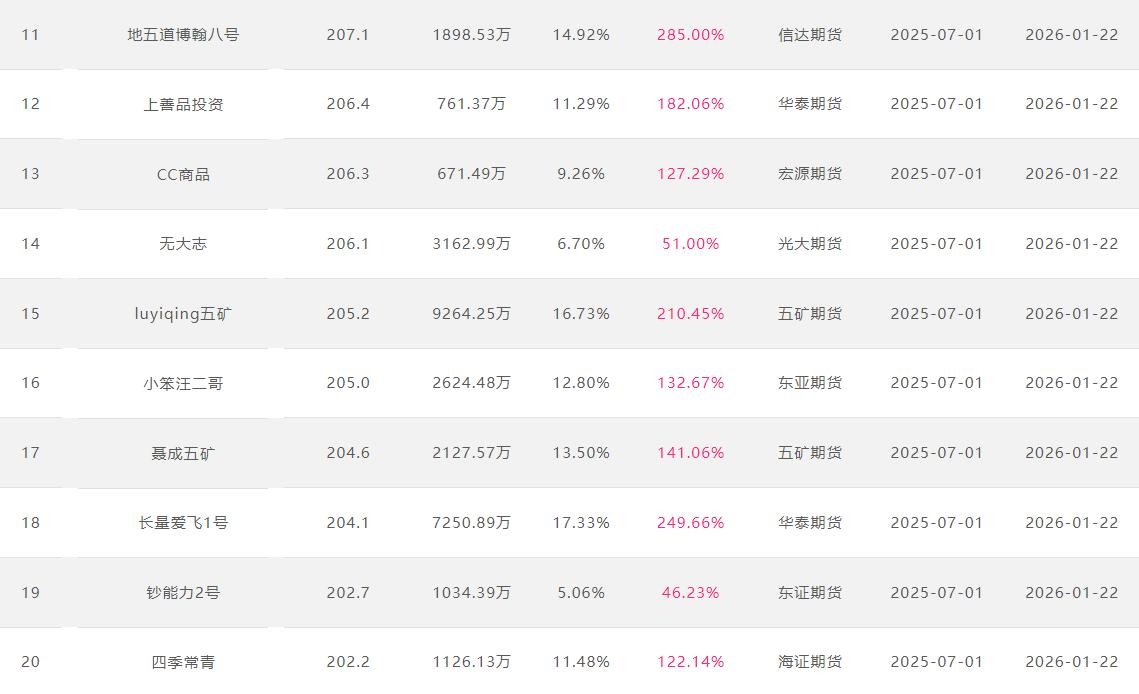Select the rank number 20 cell
The width and height of the screenshot is (1139, 694).
31,662
